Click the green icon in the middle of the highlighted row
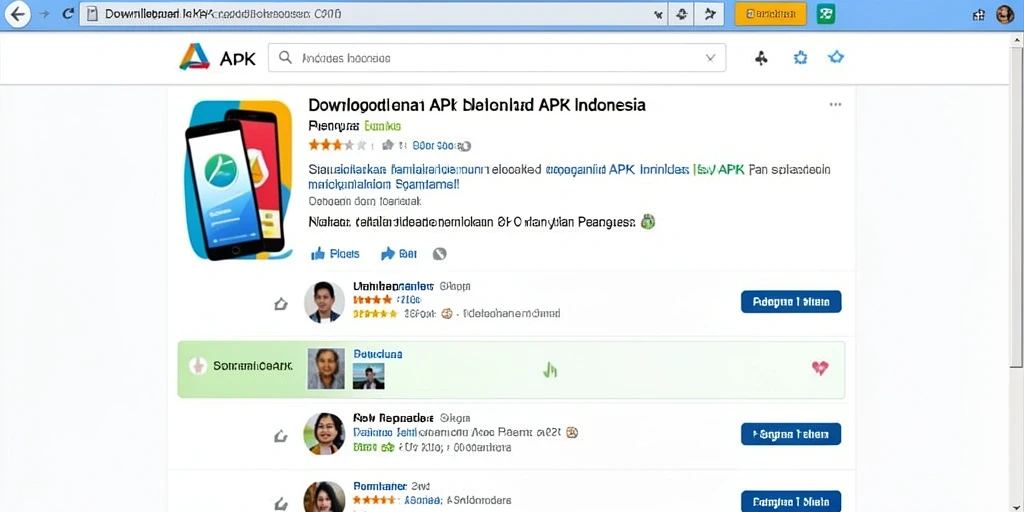 550,370
